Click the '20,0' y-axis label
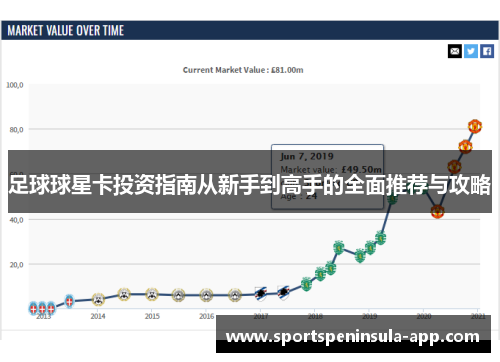The width and height of the screenshot is (500, 362). 16,265
